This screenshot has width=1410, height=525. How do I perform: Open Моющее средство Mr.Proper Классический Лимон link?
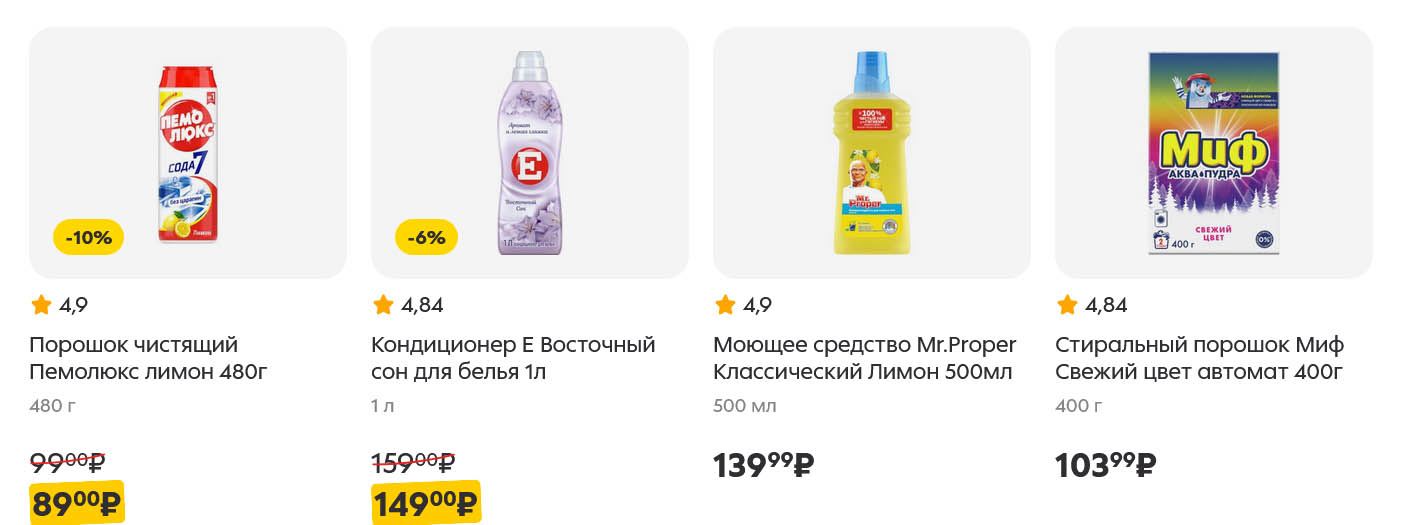[864, 359]
